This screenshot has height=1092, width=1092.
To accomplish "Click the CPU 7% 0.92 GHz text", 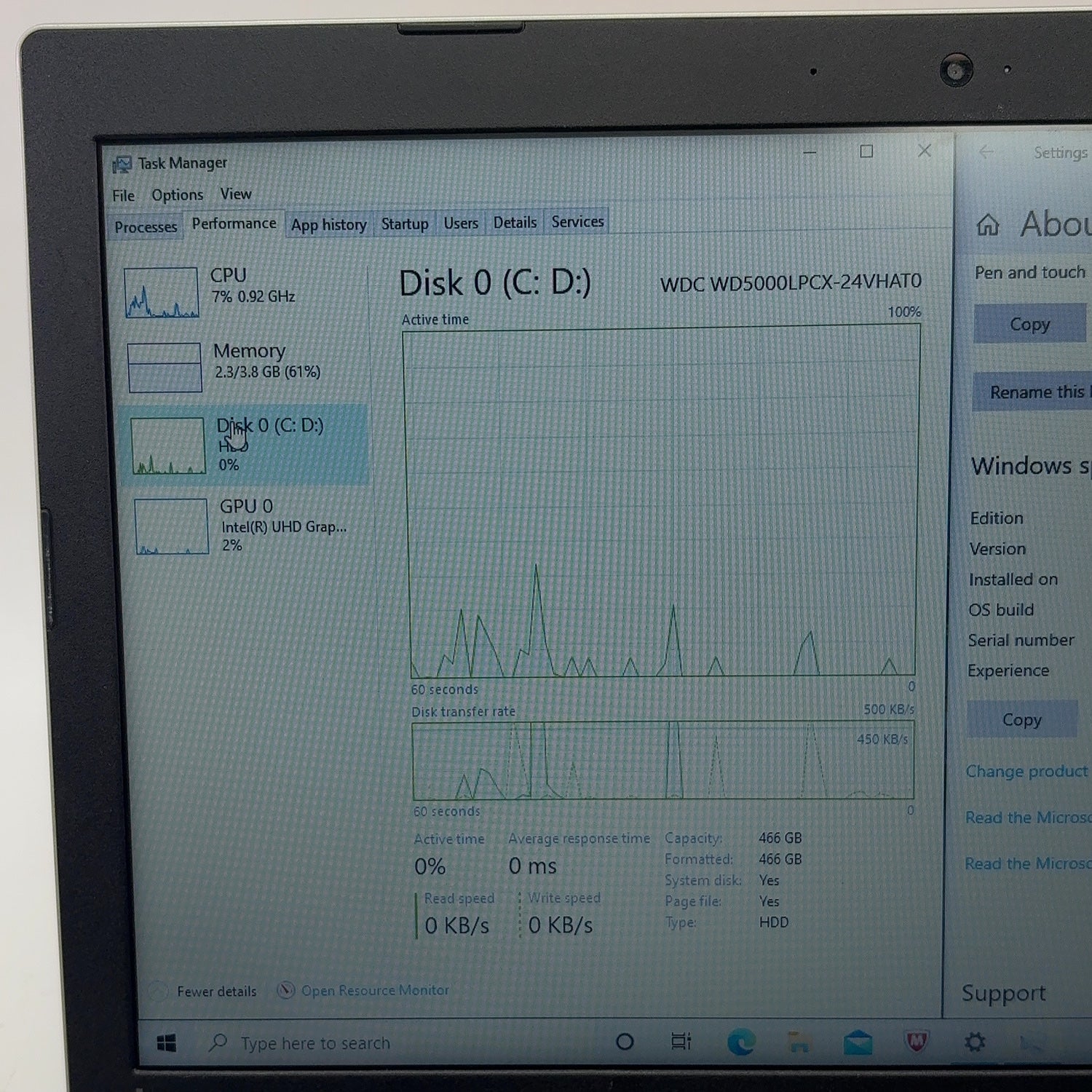I will pyautogui.click(x=253, y=296).
